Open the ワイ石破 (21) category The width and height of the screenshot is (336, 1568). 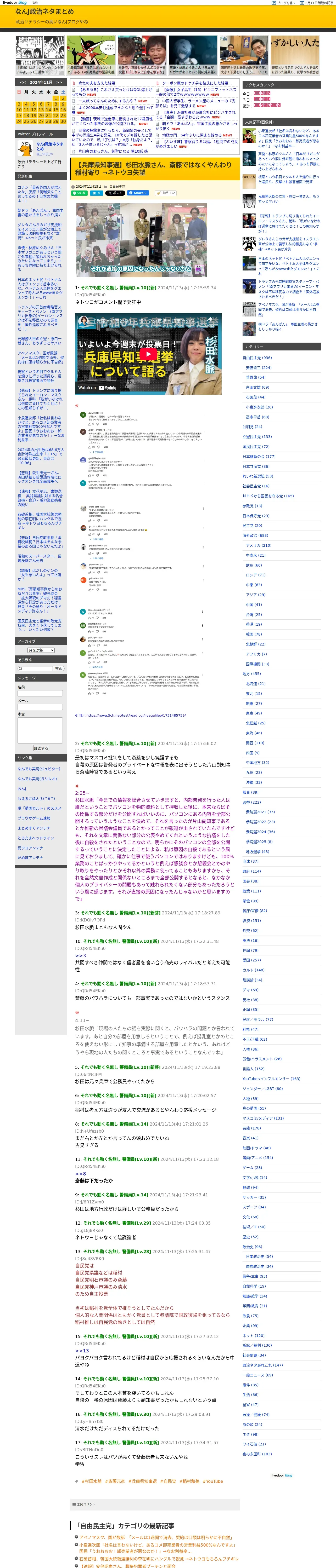point(254,1444)
